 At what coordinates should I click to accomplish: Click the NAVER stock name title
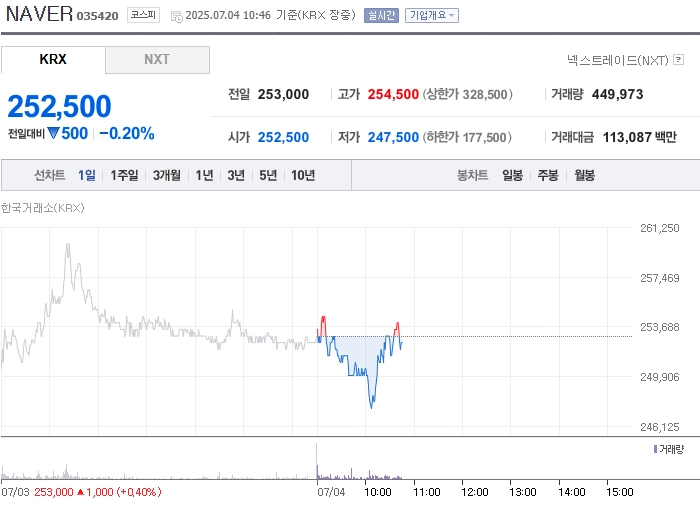coord(39,14)
